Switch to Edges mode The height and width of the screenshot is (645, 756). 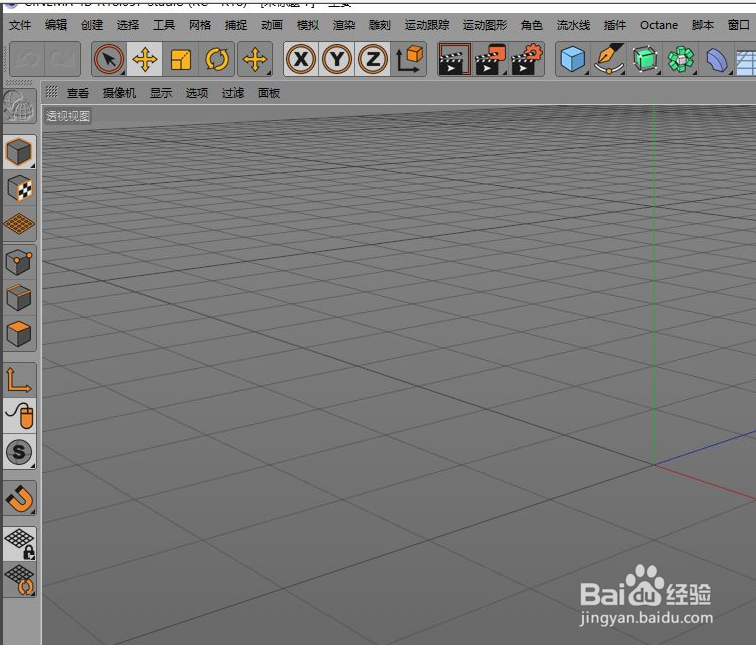click(19, 298)
